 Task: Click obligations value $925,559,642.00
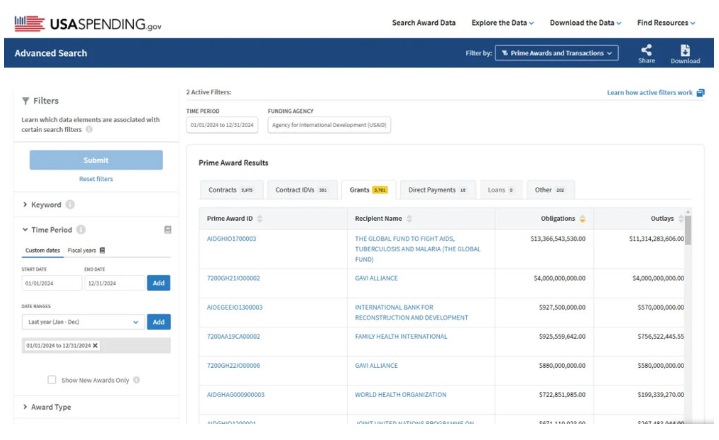click(x=562, y=336)
